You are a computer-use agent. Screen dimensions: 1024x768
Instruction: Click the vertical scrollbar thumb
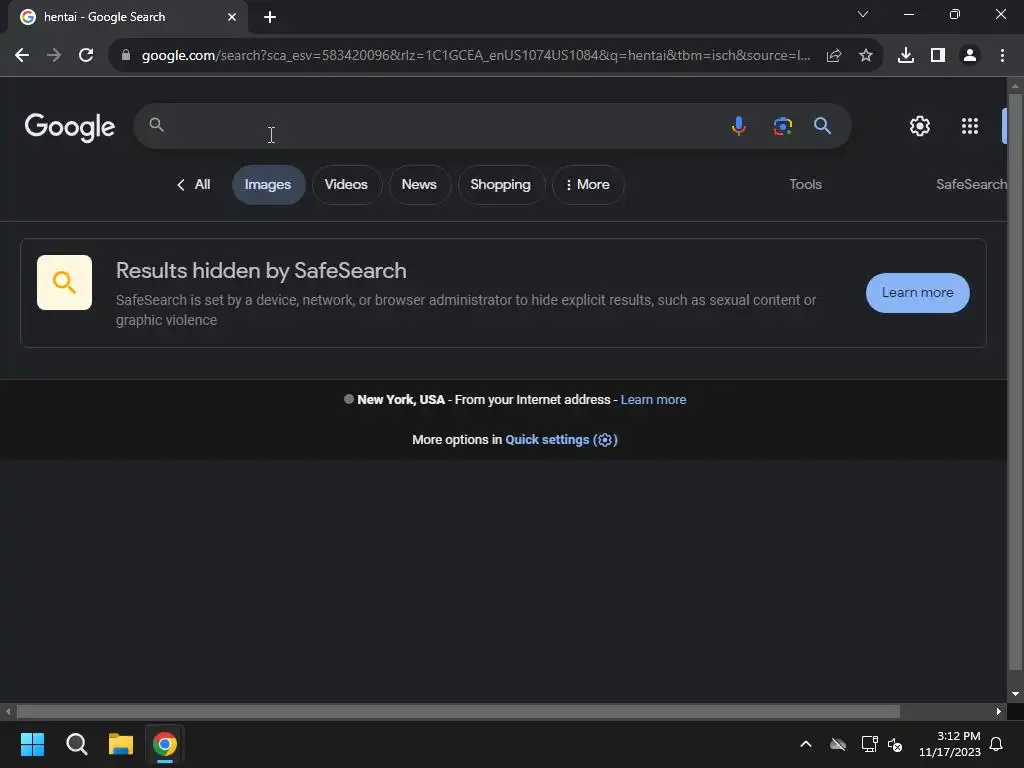(1015, 382)
